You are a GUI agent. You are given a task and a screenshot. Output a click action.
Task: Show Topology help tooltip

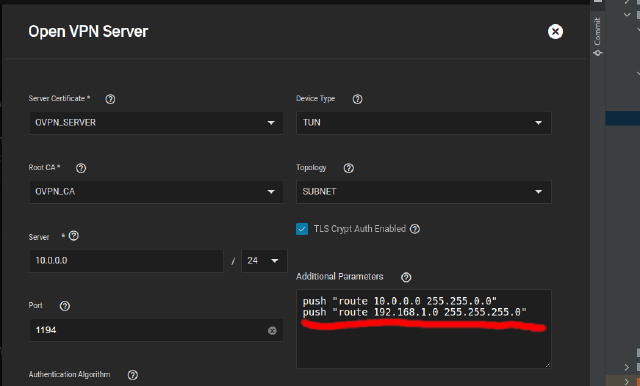pyautogui.click(x=349, y=168)
